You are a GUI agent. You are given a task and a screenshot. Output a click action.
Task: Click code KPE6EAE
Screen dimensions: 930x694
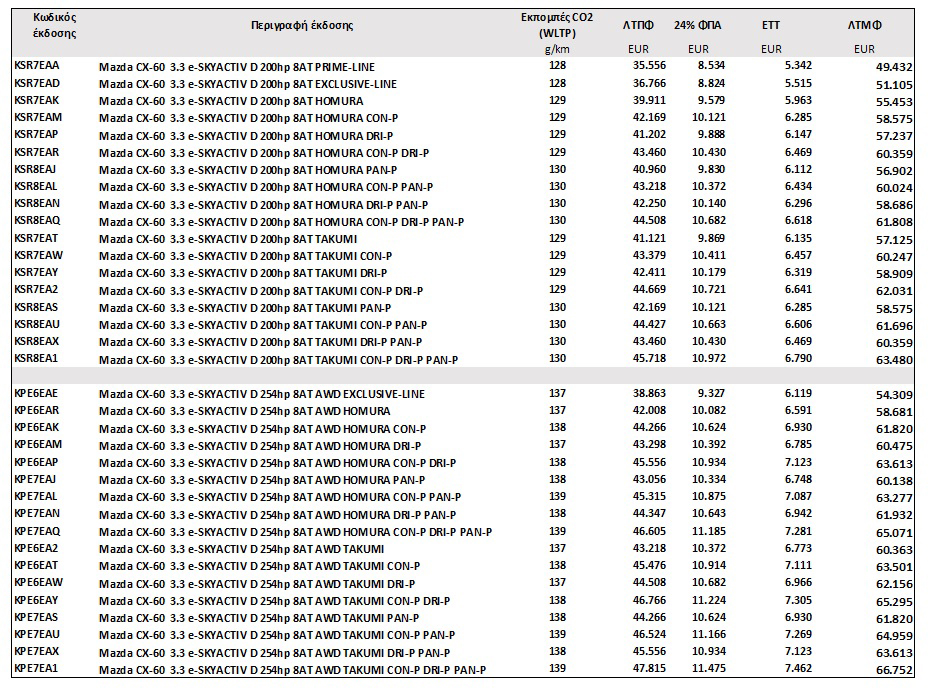36,393
